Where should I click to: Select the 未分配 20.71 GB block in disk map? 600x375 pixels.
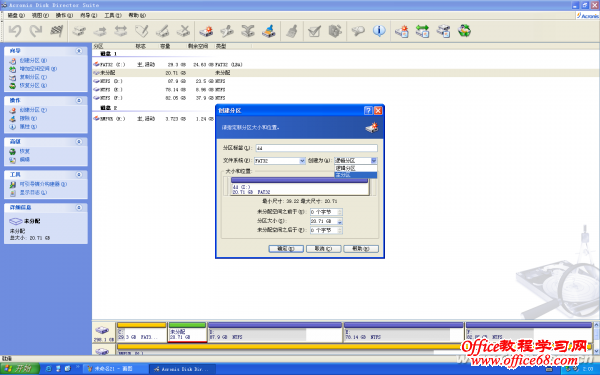point(187,332)
